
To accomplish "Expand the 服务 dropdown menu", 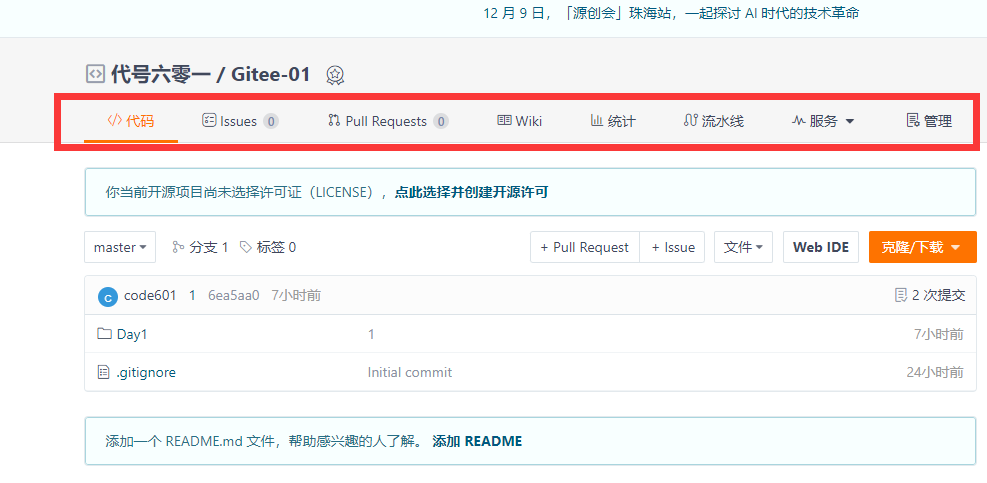I will pos(823,121).
